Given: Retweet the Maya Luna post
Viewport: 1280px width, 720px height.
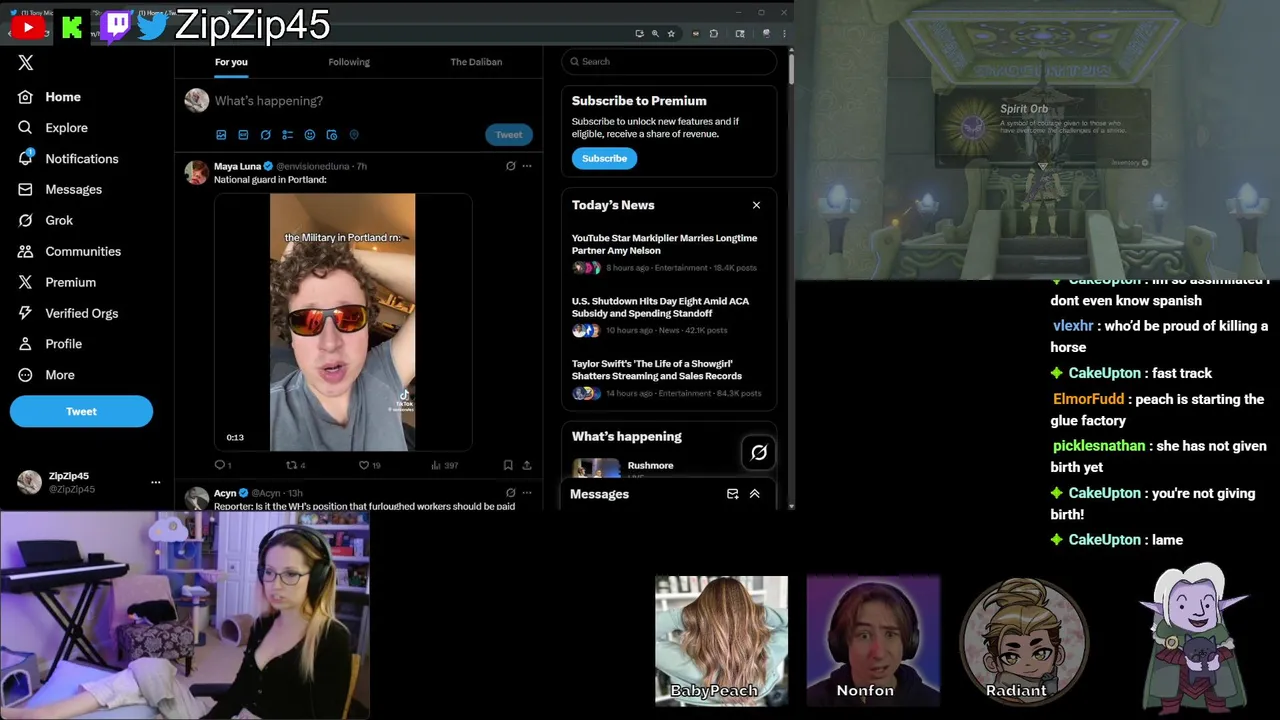Looking at the screenshot, I should 295,465.
